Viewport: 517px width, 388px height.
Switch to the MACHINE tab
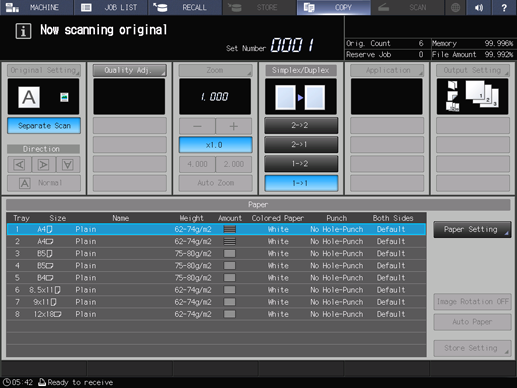point(36,7)
